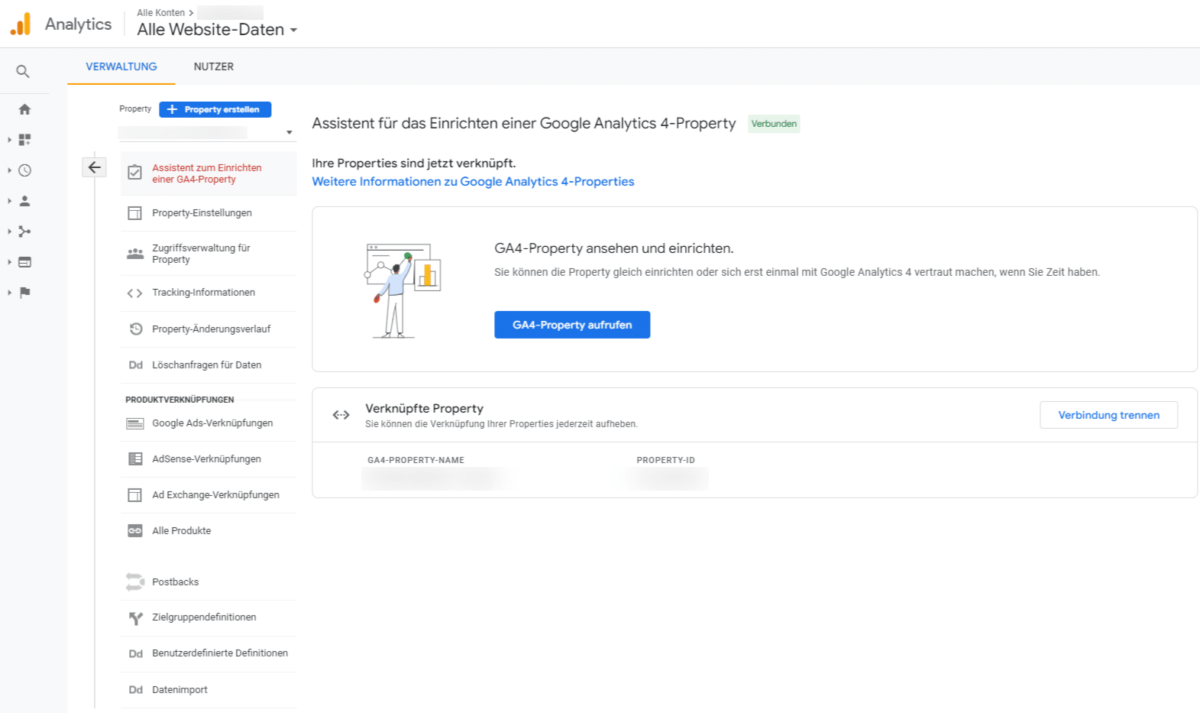Open Tracking-Informationen menu entry
This screenshot has height=713, width=1200.
pos(208,293)
